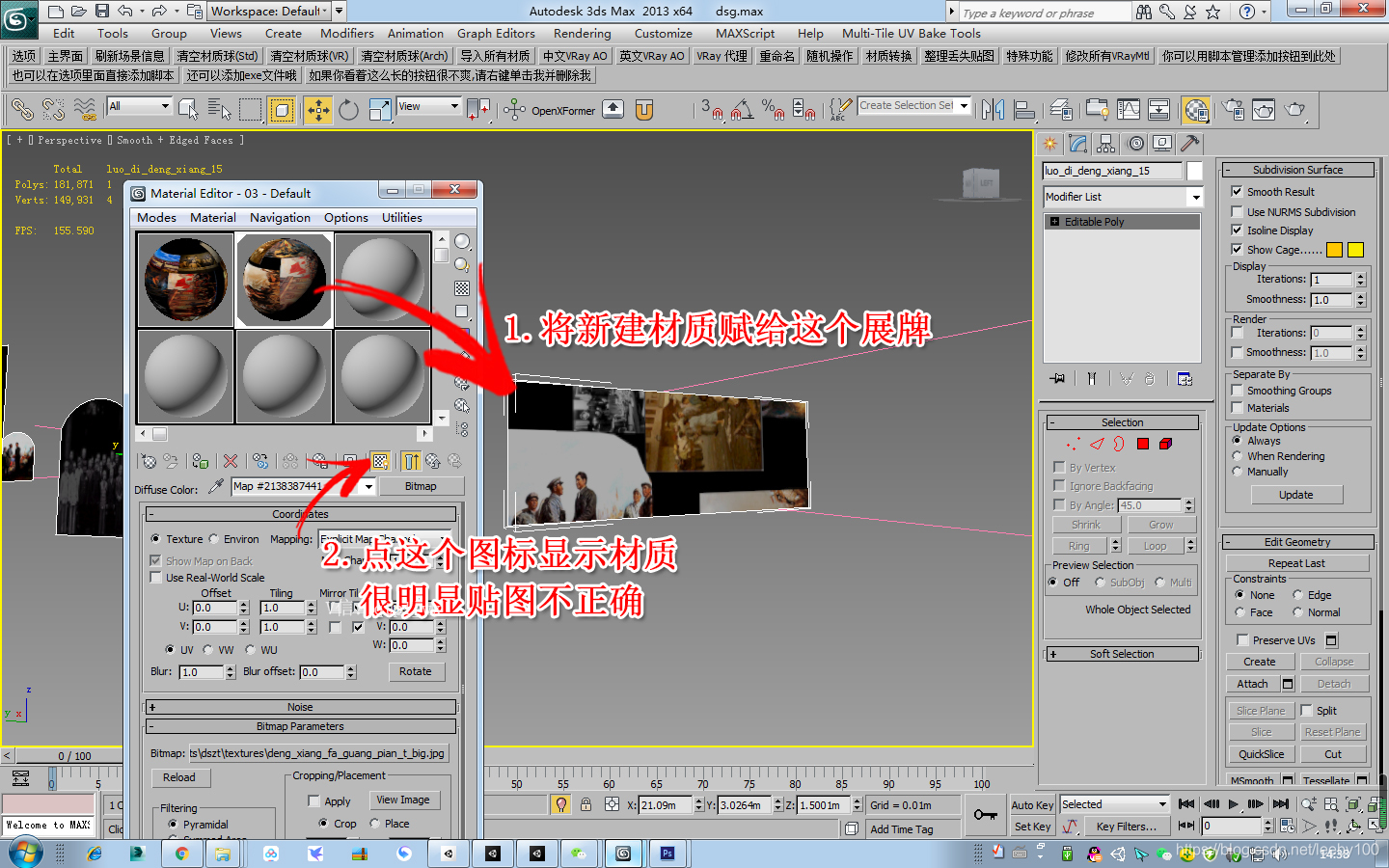Open the Utilities hammer panel
The image size is (1389, 868).
(1190, 144)
